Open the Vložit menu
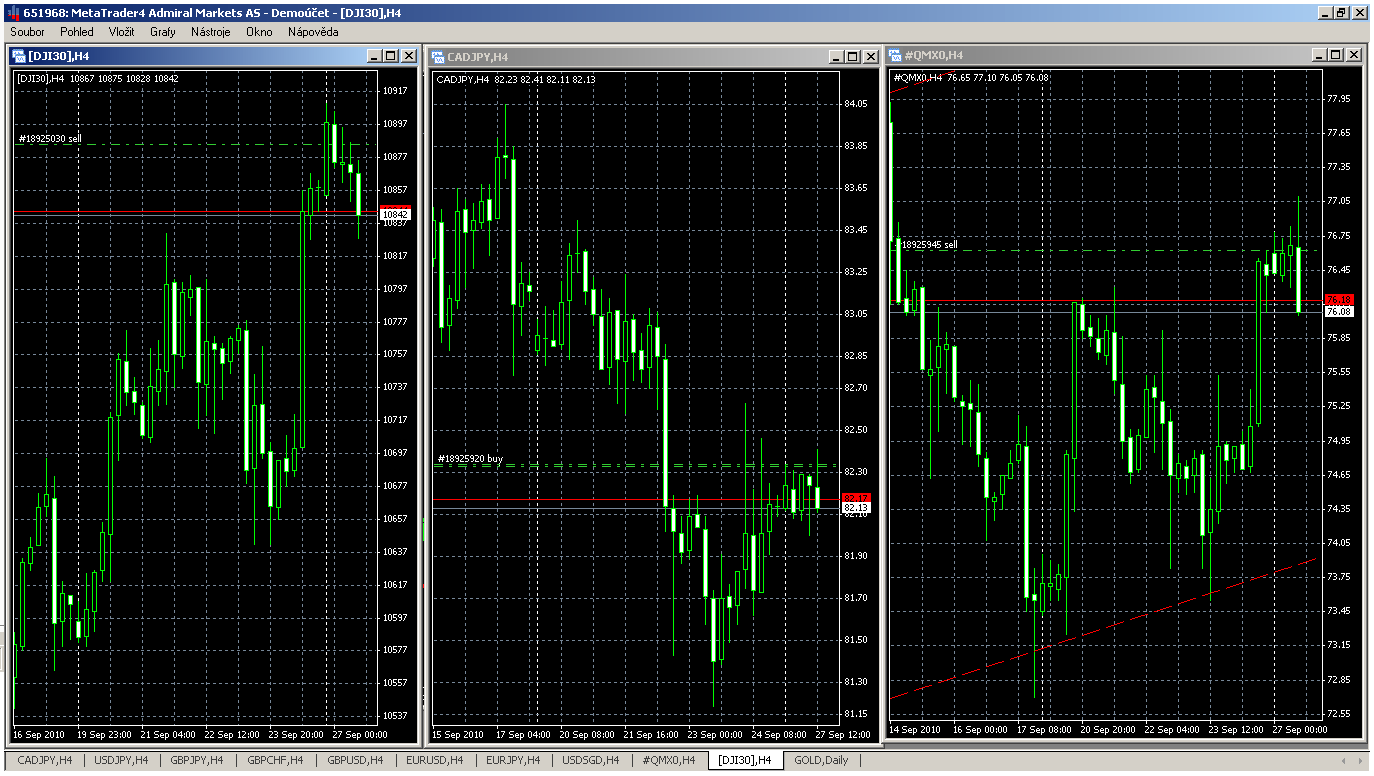 point(122,32)
